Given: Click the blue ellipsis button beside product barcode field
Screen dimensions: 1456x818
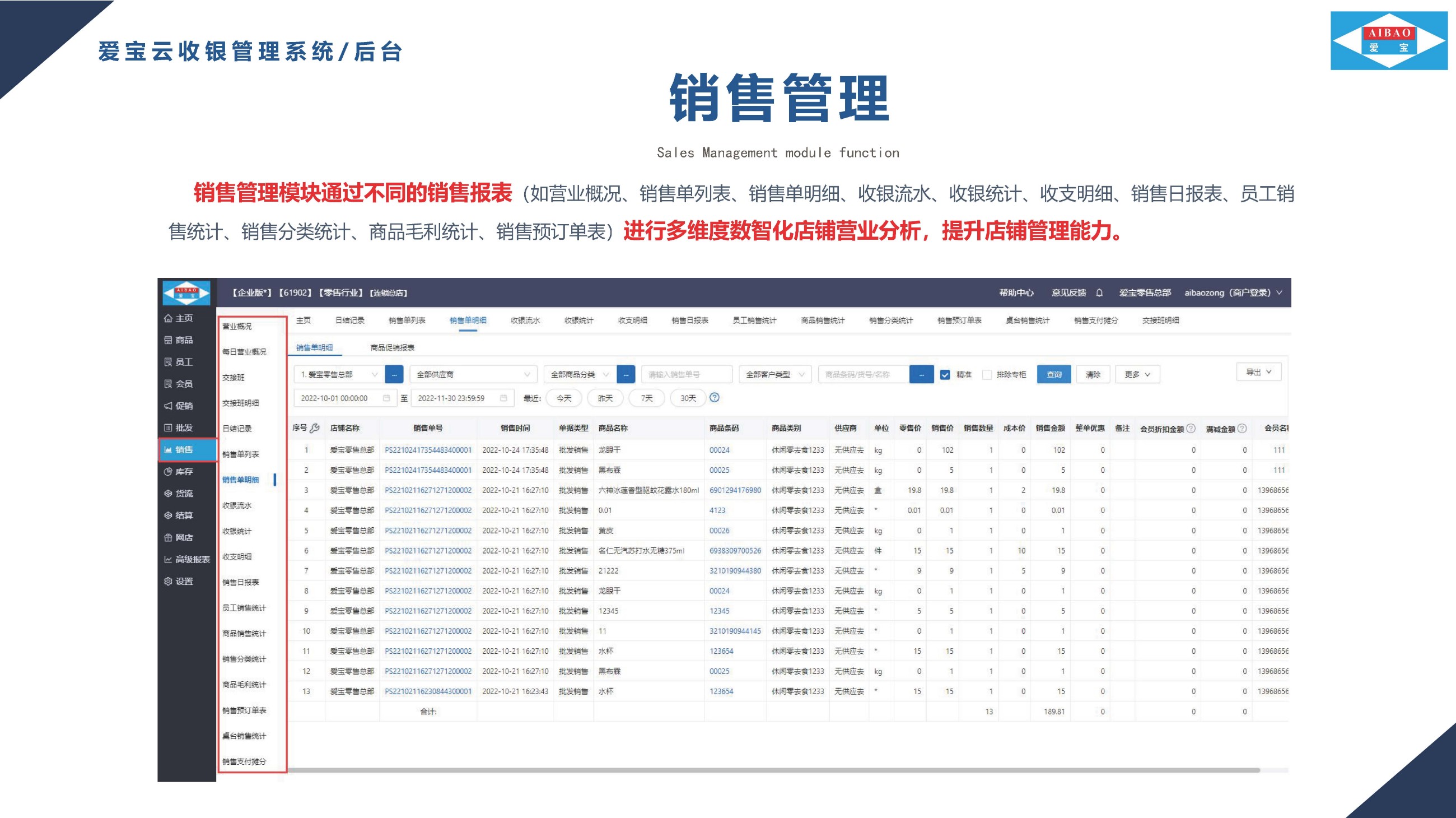Looking at the screenshot, I should click(921, 374).
